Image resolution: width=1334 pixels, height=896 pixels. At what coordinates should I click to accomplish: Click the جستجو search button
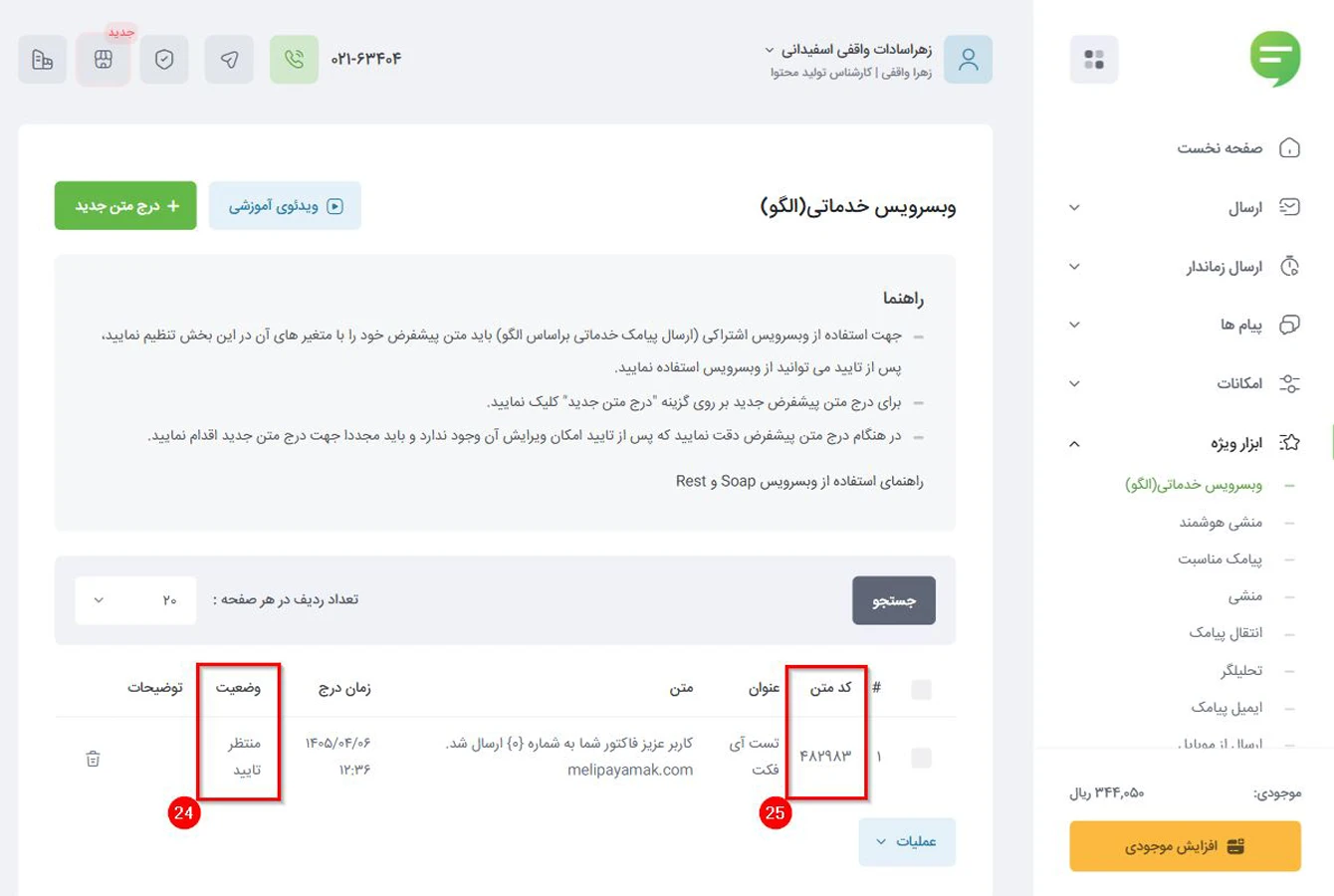coord(894,600)
